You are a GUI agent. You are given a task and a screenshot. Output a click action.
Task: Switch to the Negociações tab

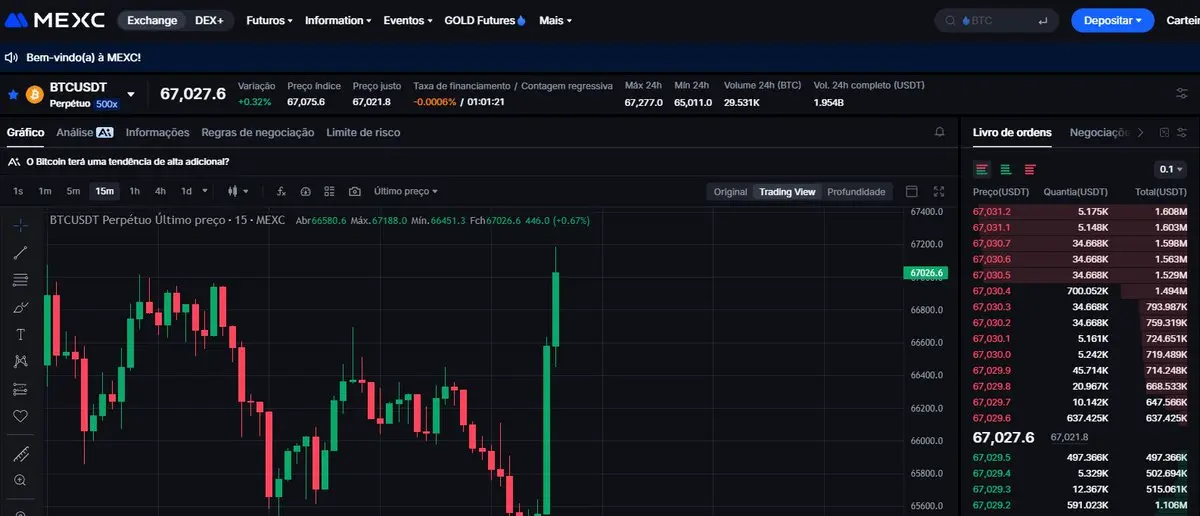(1099, 132)
